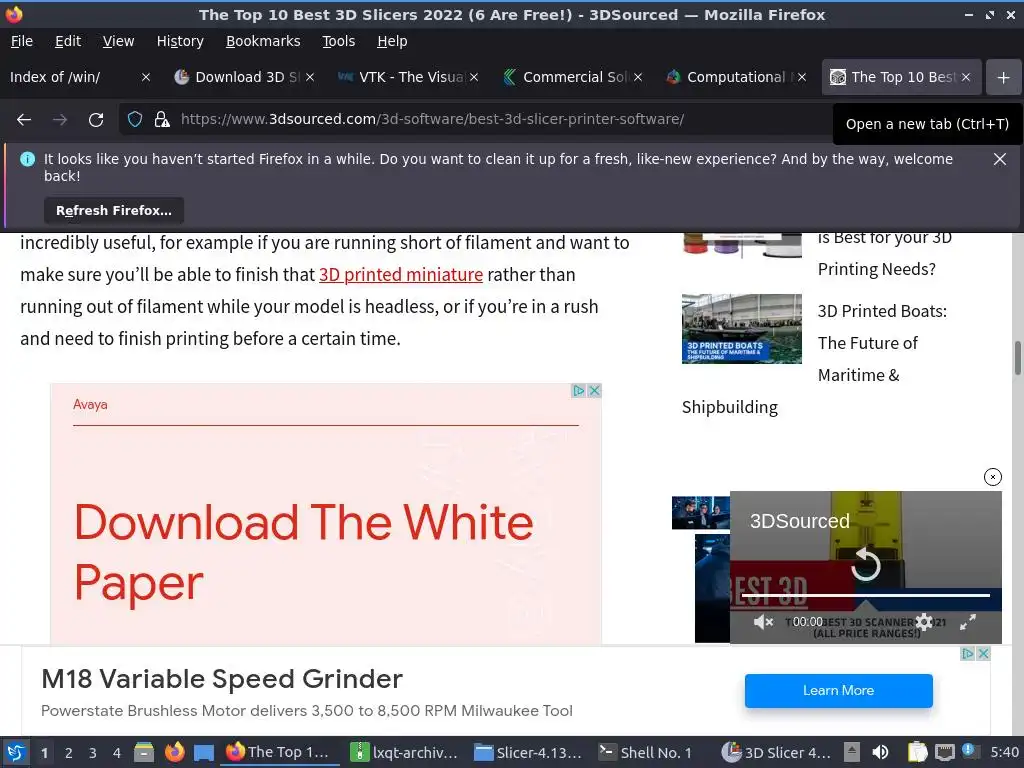Open the Help menu
Image resolution: width=1024 pixels, height=768 pixels.
click(x=392, y=41)
